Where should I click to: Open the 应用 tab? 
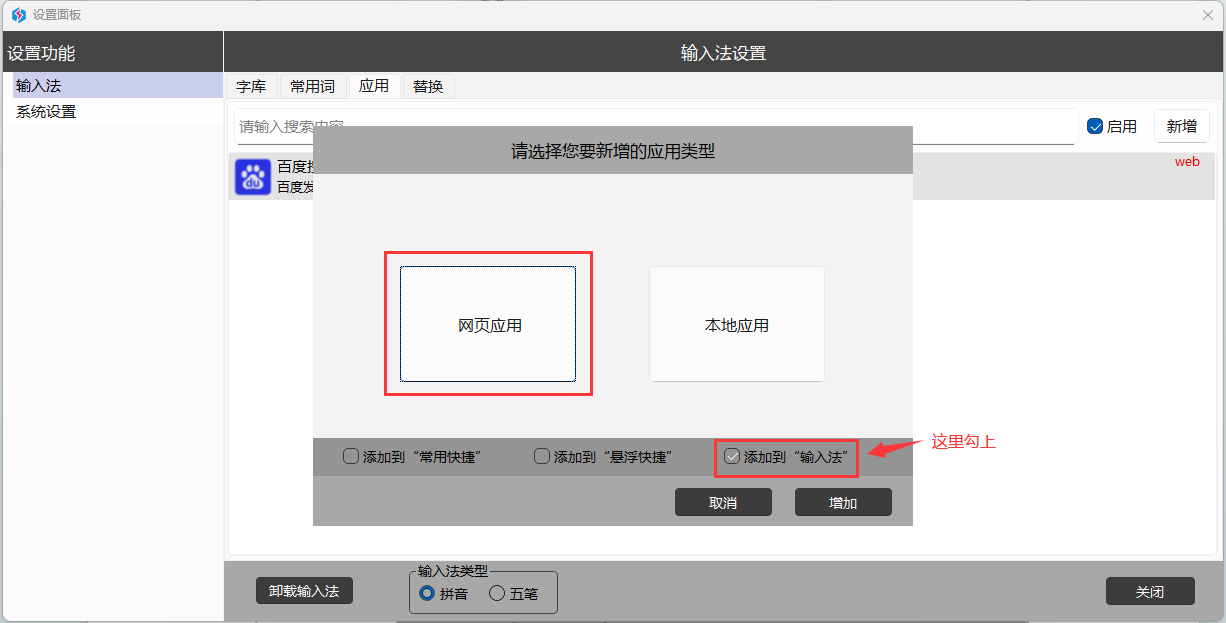point(374,87)
